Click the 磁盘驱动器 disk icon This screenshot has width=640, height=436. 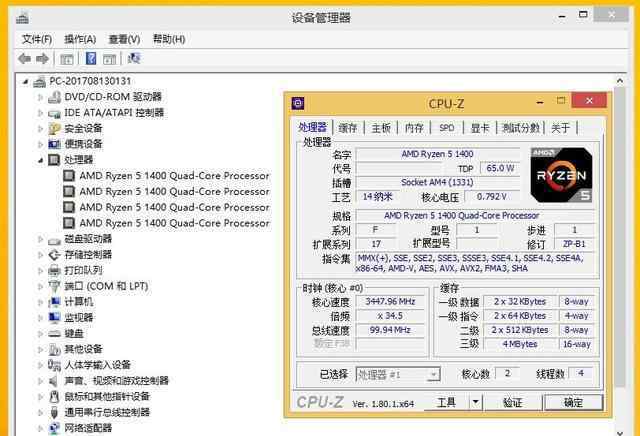click(54, 240)
